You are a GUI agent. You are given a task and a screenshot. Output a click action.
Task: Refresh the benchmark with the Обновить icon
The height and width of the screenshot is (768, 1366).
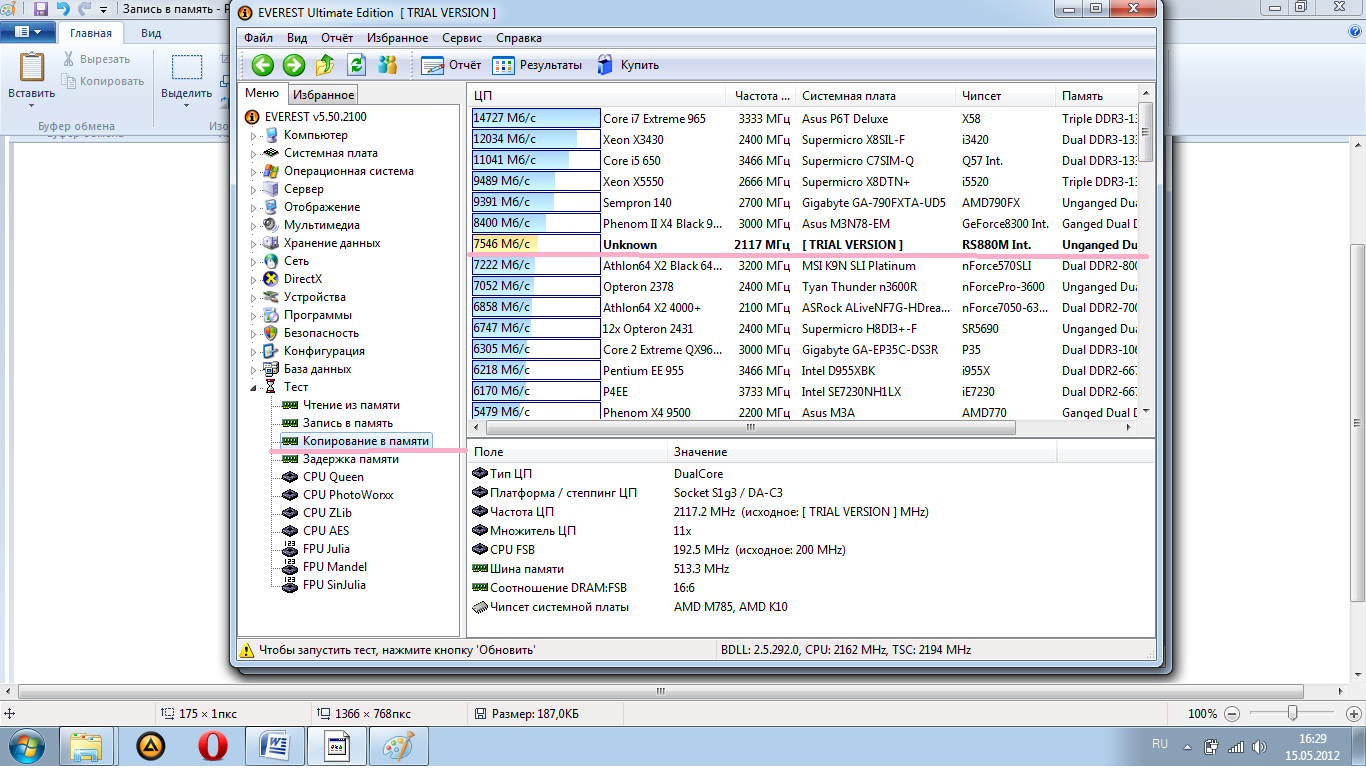click(357, 65)
